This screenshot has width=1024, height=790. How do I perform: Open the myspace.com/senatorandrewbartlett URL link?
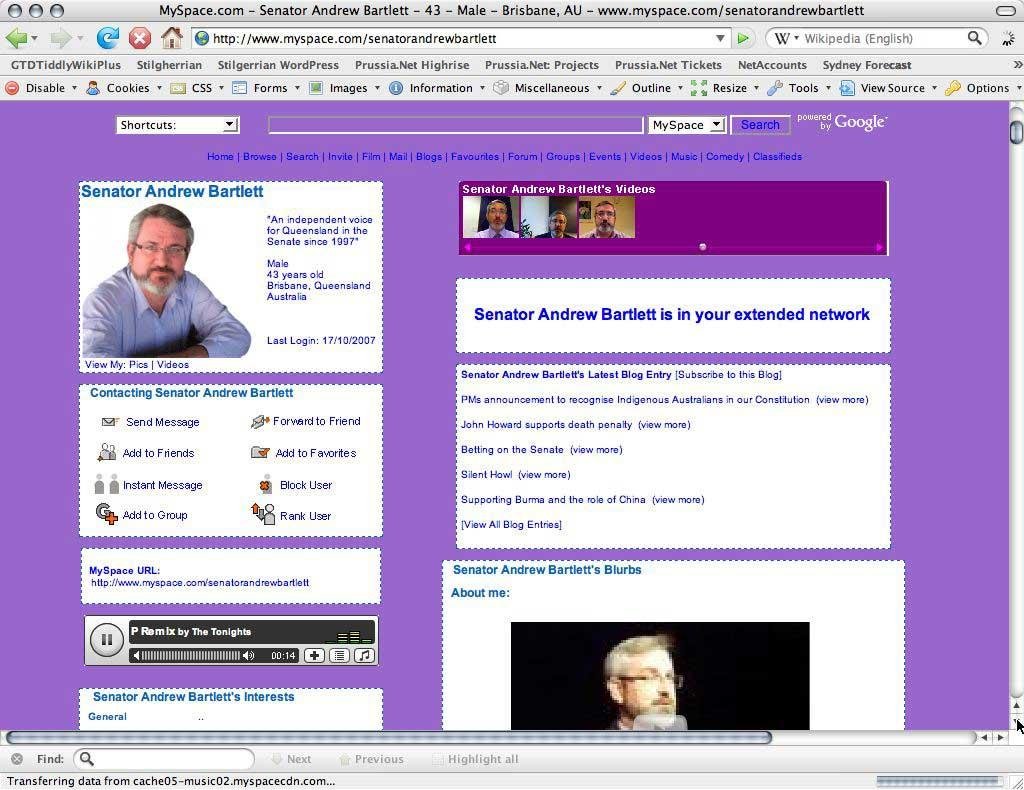[x=200, y=582]
